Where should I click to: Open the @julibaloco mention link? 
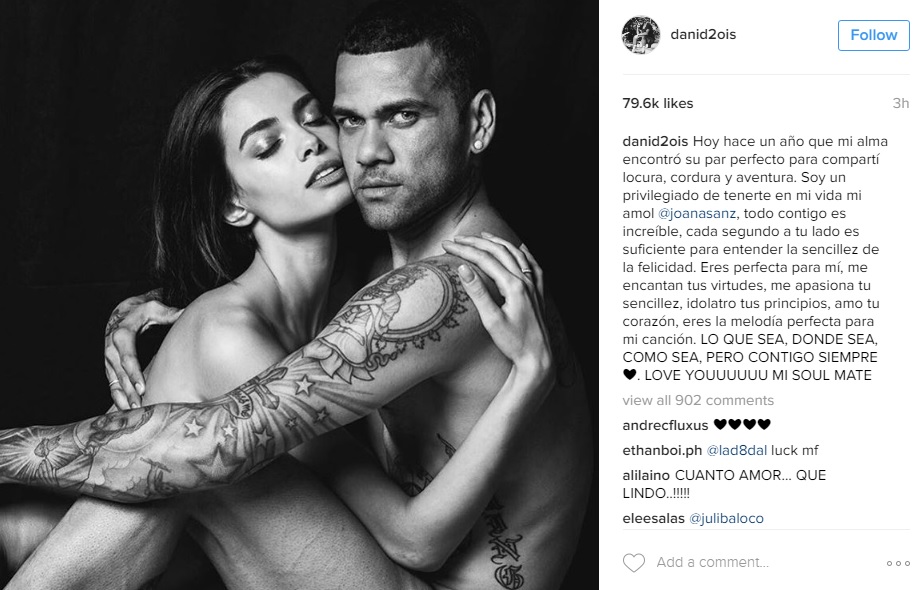[727, 518]
